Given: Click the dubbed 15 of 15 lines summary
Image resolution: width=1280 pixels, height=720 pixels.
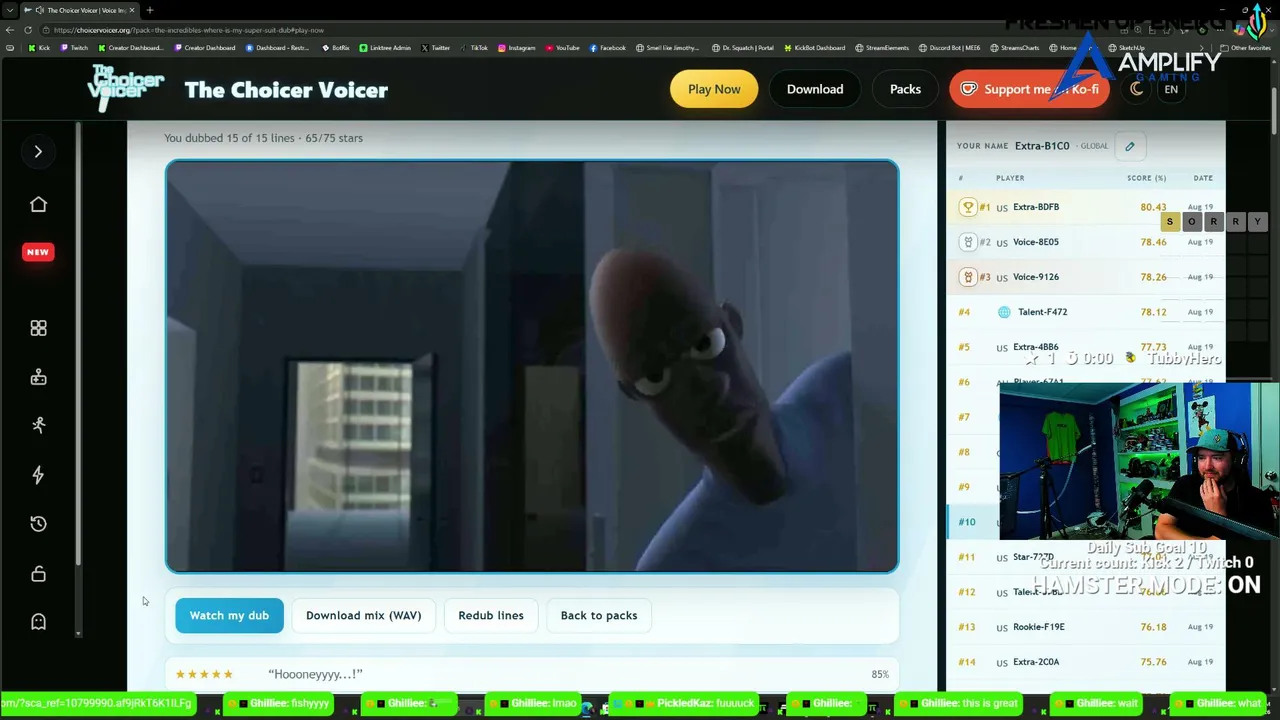Looking at the screenshot, I should click(263, 138).
